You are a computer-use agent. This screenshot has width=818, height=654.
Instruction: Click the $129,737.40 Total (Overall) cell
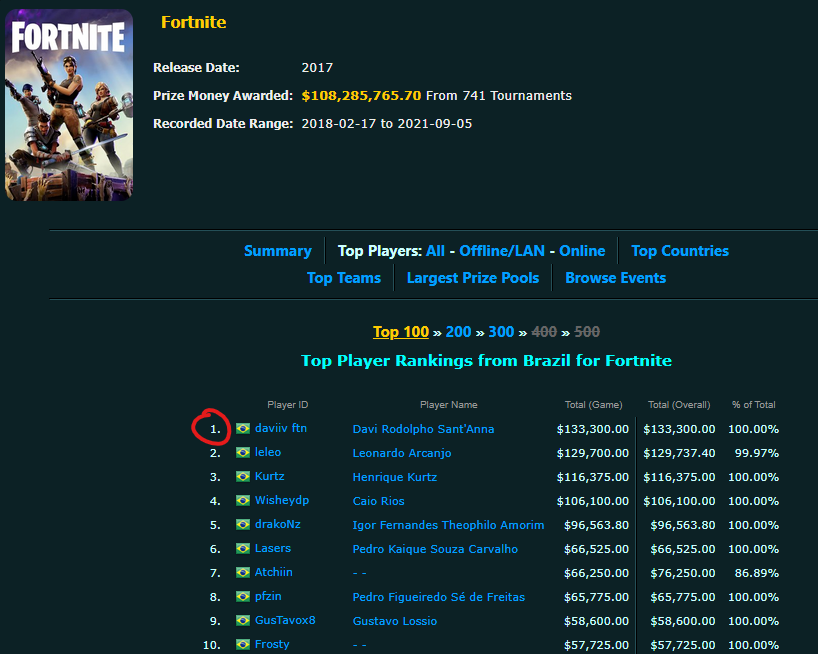pos(679,453)
